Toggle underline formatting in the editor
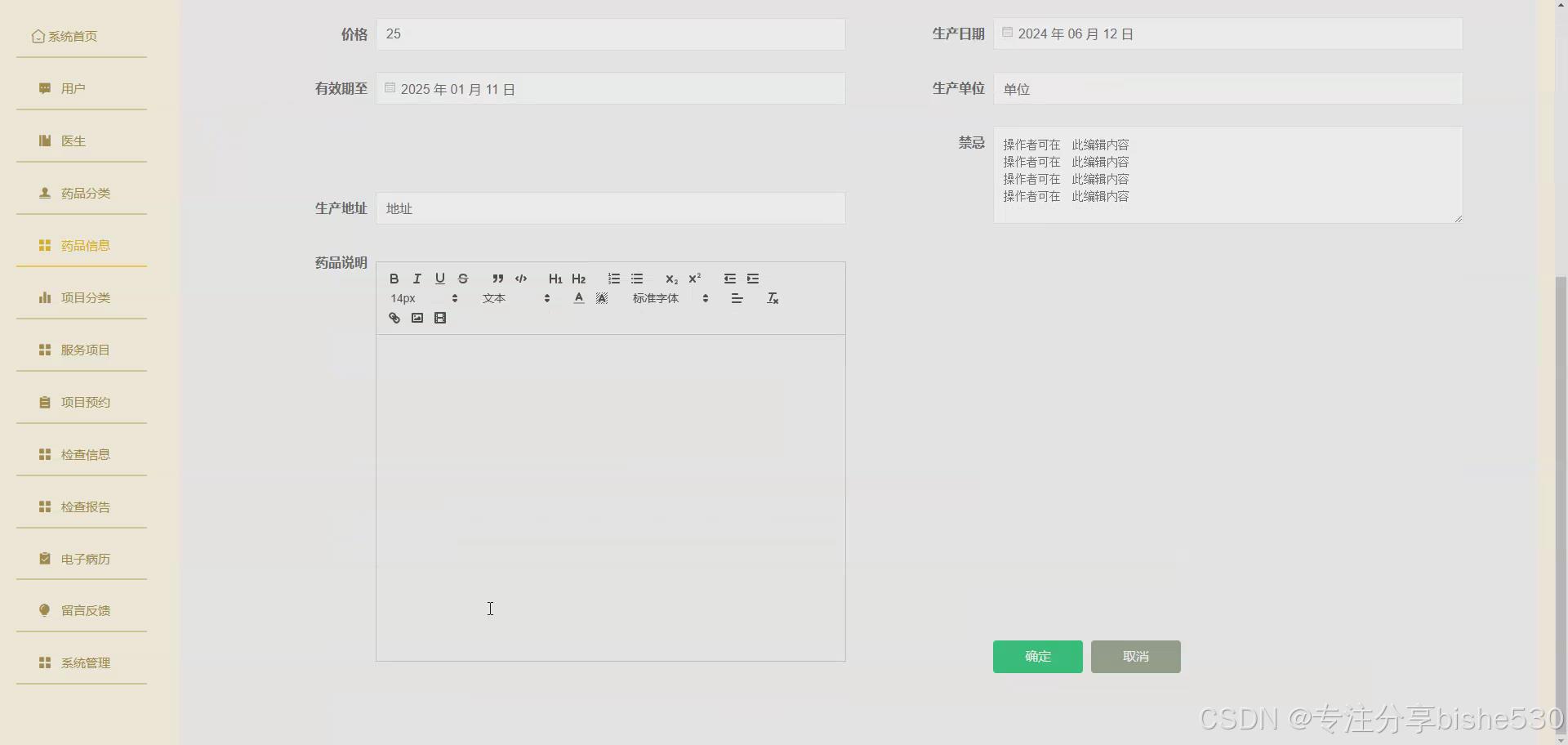Screen dimensions: 1568x745 tap(440, 279)
